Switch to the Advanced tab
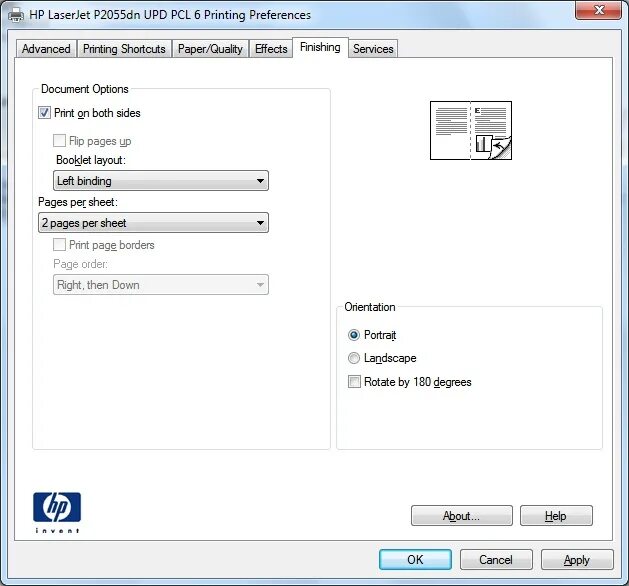629x586 pixels. 46,49
